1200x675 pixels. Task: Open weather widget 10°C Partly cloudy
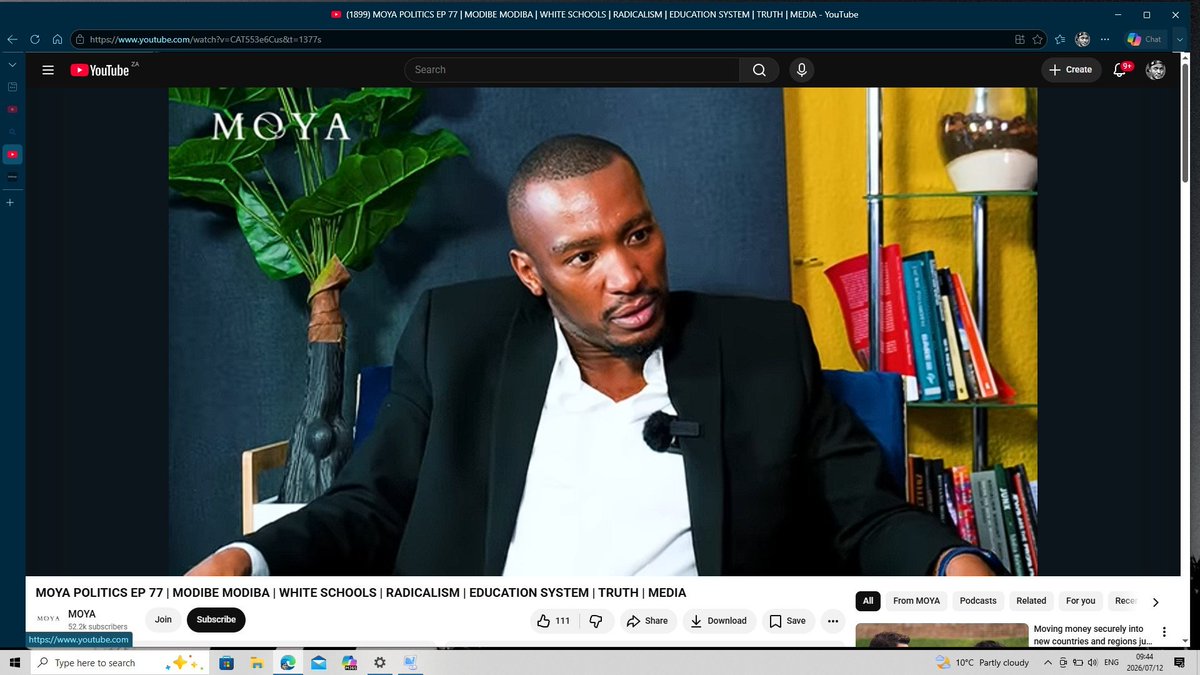click(x=982, y=662)
